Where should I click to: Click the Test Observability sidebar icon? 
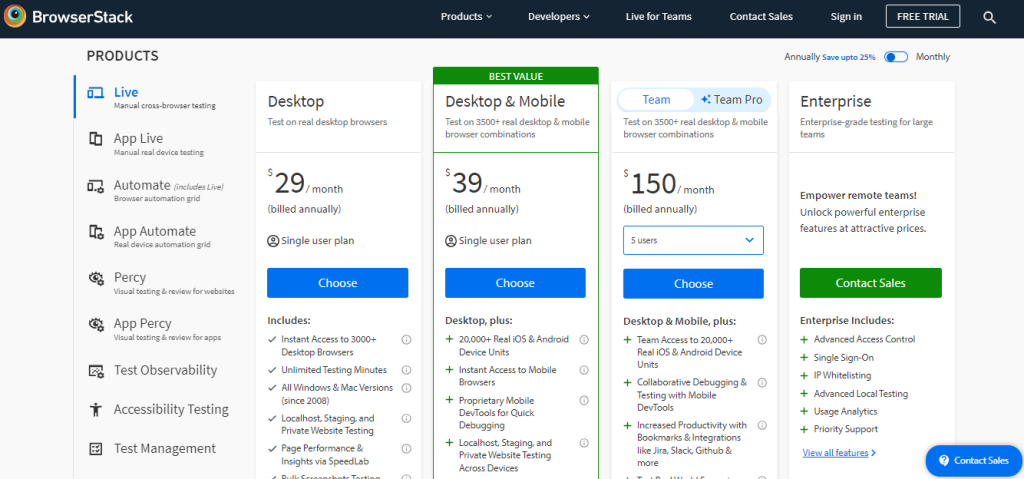tap(96, 371)
